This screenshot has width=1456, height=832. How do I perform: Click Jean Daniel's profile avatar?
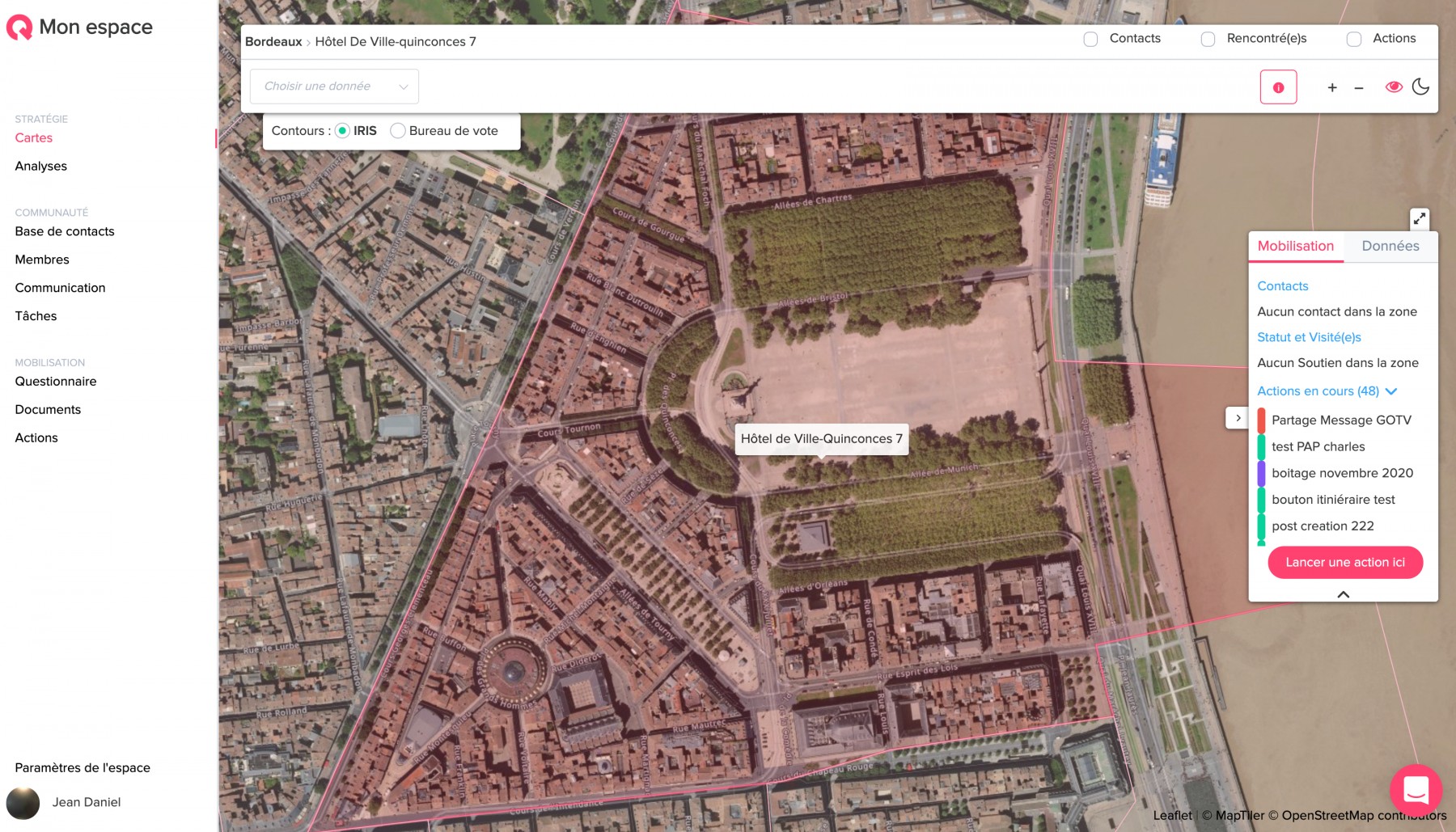[23, 803]
